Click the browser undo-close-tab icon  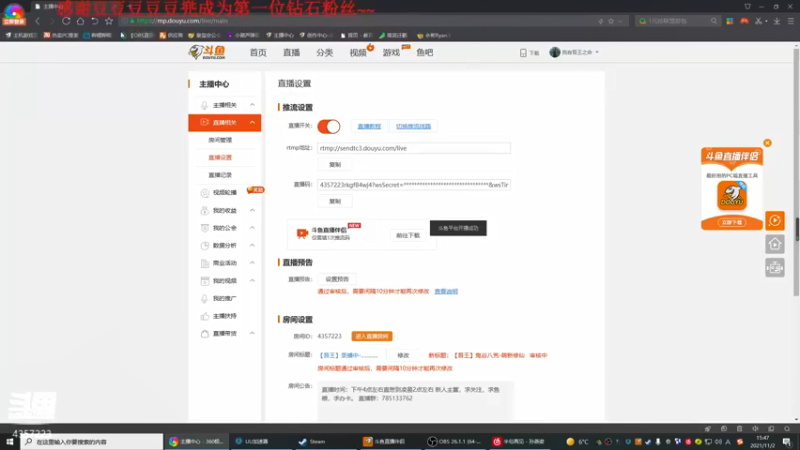[x=94, y=21]
